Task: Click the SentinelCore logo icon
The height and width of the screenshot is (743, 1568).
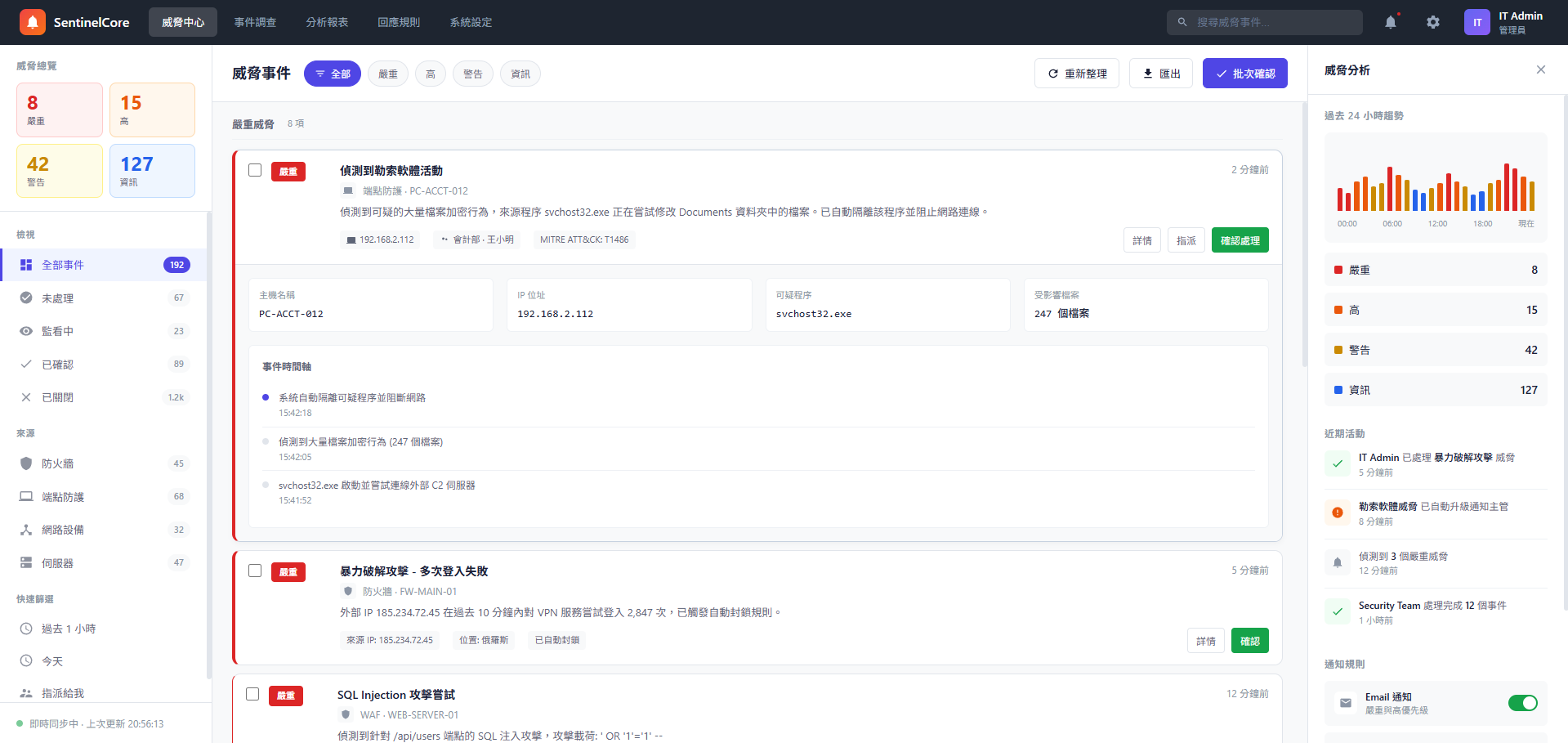Action: coord(33,22)
